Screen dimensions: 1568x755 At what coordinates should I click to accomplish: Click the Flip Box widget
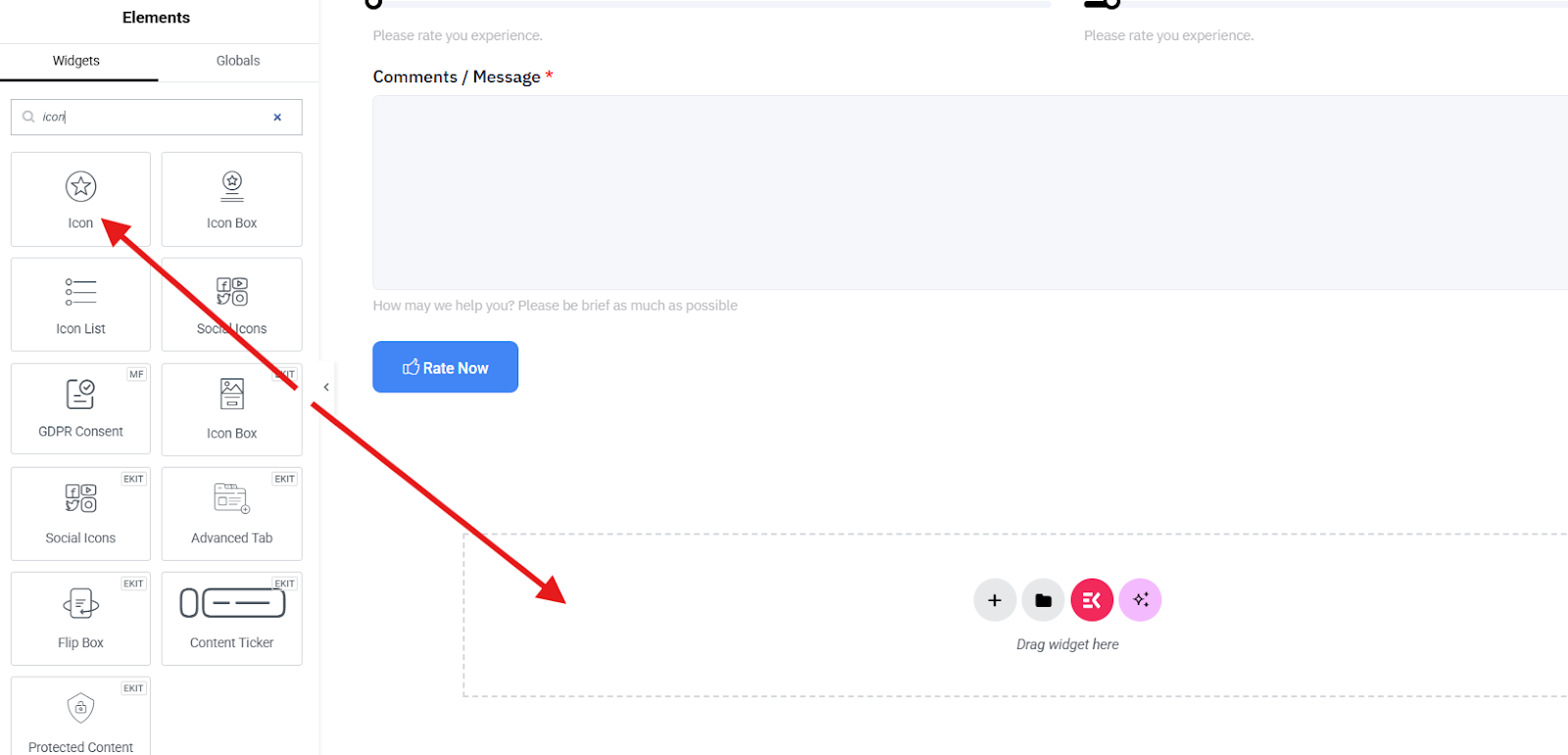click(x=80, y=618)
